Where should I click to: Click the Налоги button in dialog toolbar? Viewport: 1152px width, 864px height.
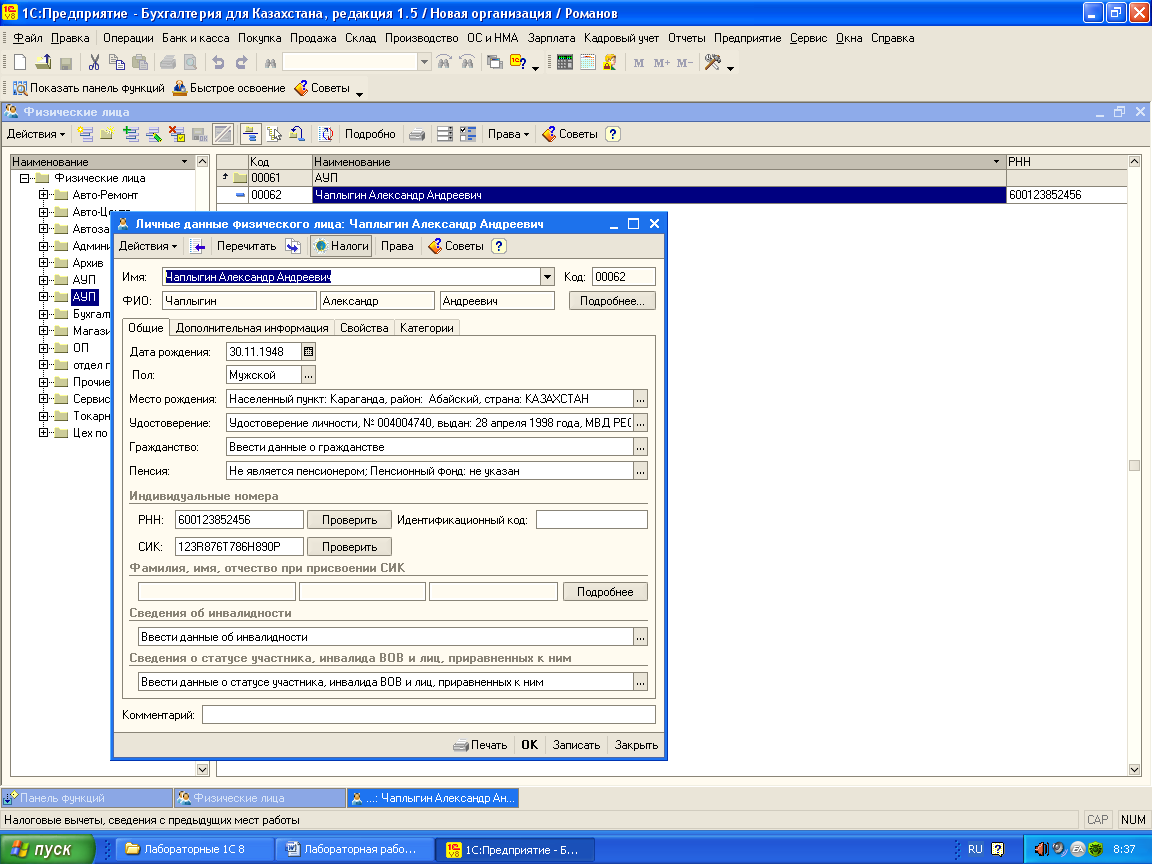coord(341,246)
